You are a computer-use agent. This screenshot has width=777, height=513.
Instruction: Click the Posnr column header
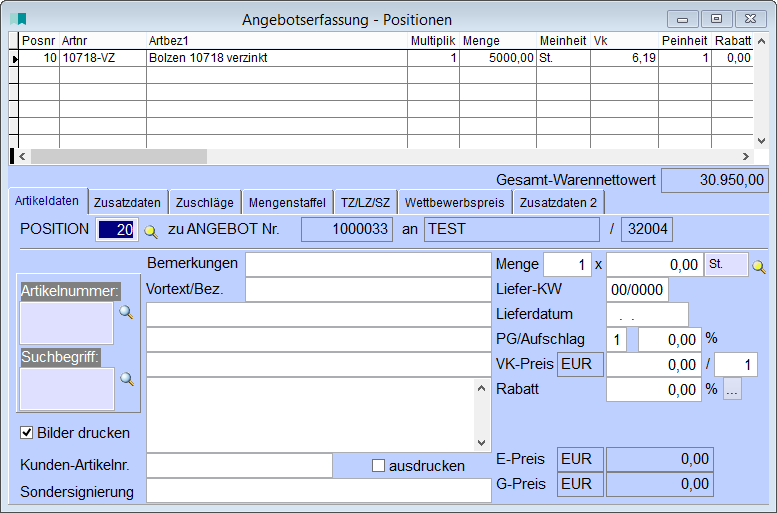coord(39,41)
